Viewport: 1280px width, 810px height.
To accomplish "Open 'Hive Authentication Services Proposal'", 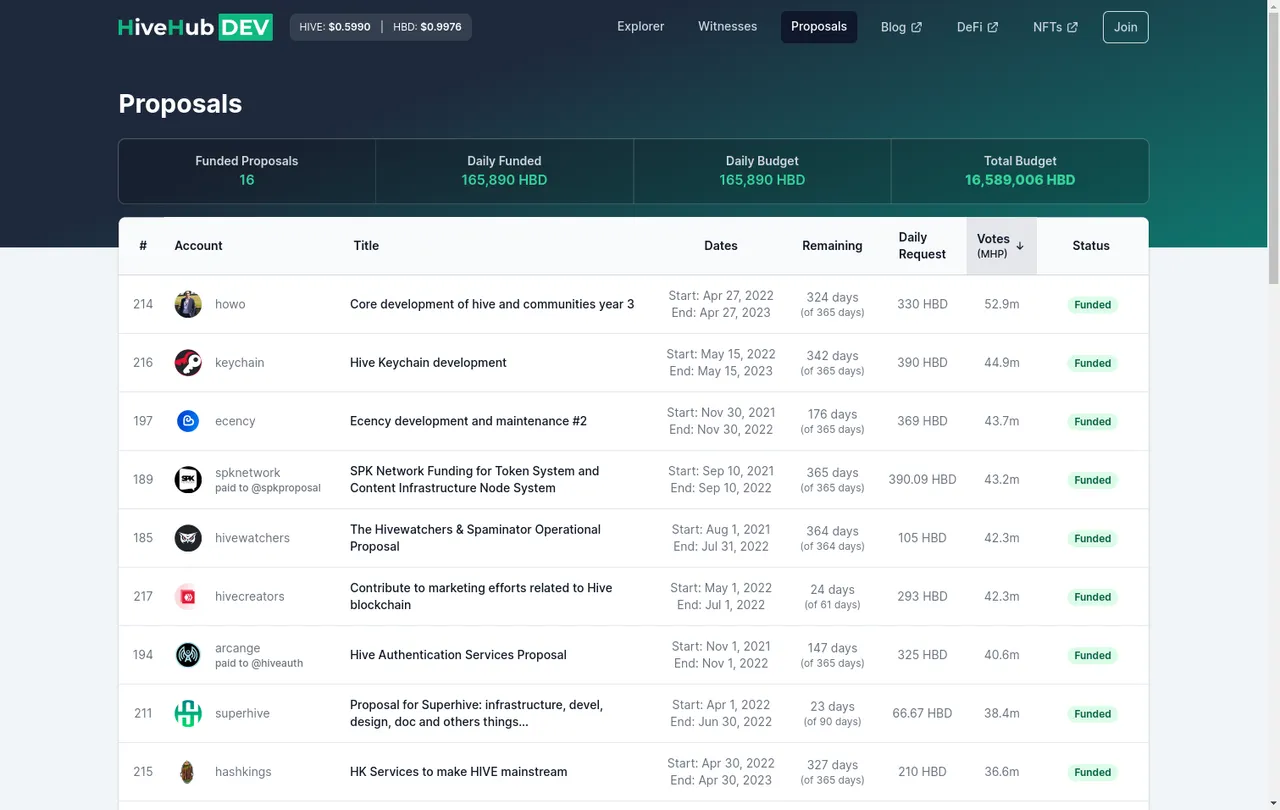I will click(x=458, y=655).
